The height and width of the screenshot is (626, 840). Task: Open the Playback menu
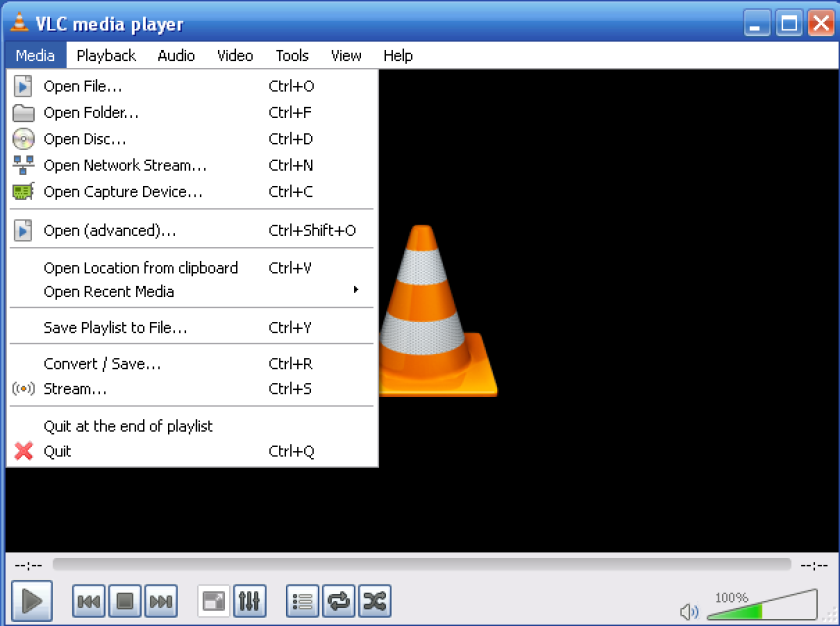[106, 56]
